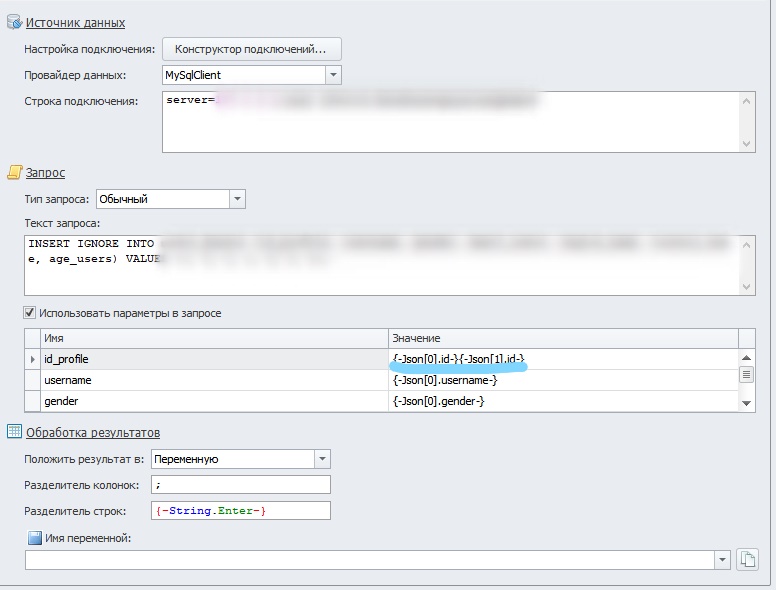The width and height of the screenshot is (776, 590).
Task: Open the Тип запроса dropdown
Action: (x=237, y=199)
